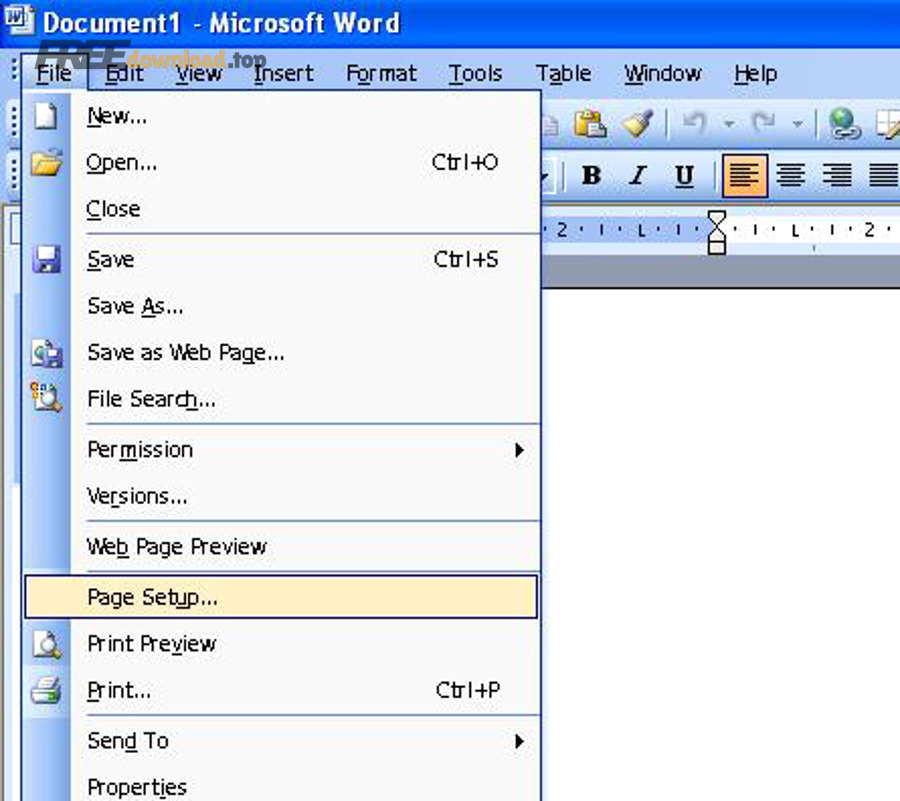
Task: Click inside the blank document page
Action: pos(721,544)
